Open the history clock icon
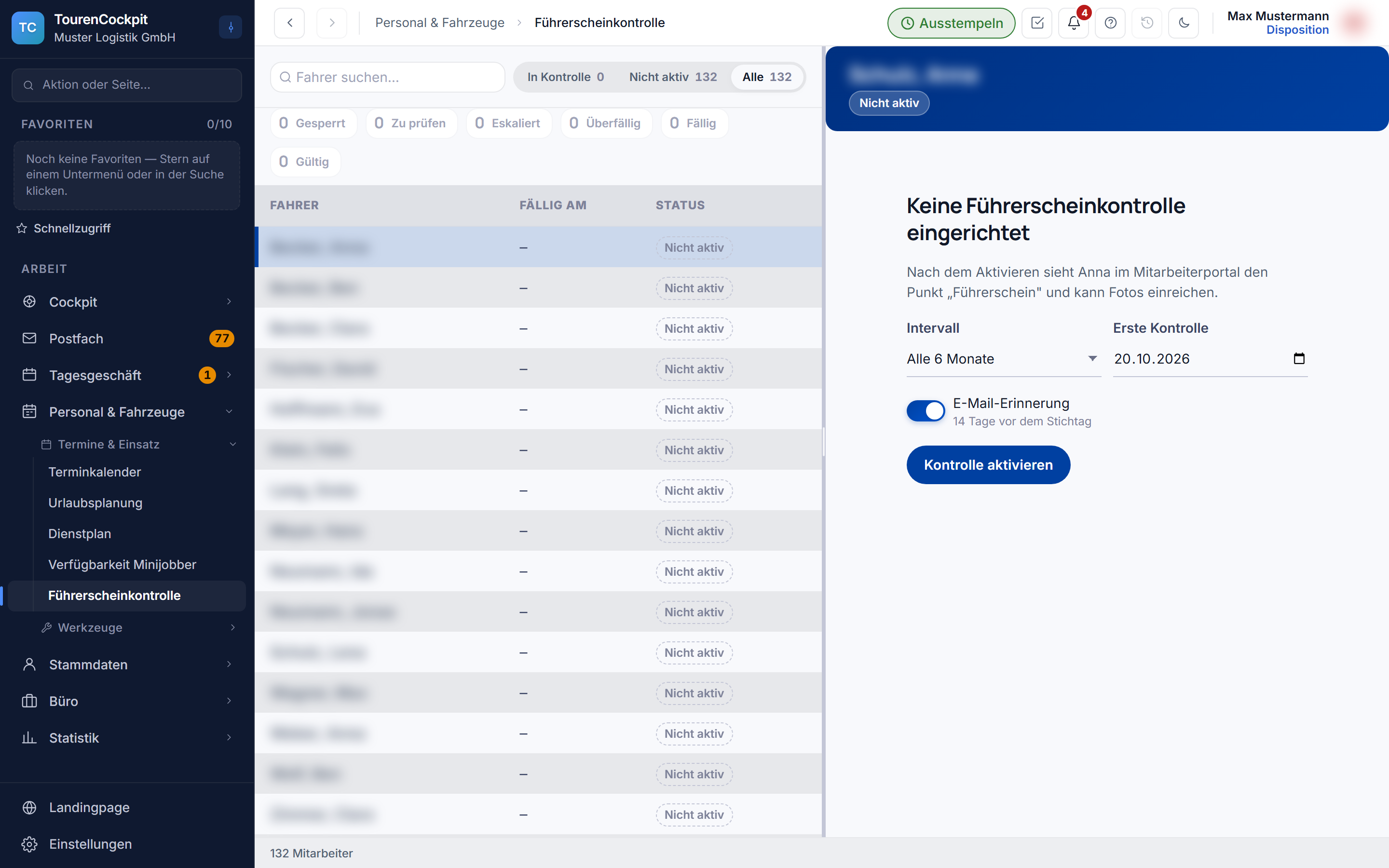 click(x=1147, y=23)
